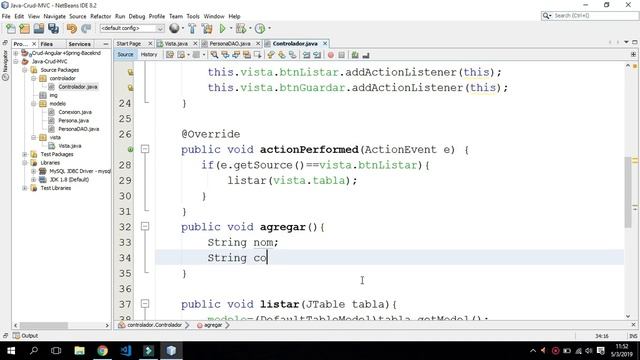
Task: Select Vista.java in the Projects tree
Action: click(70, 146)
